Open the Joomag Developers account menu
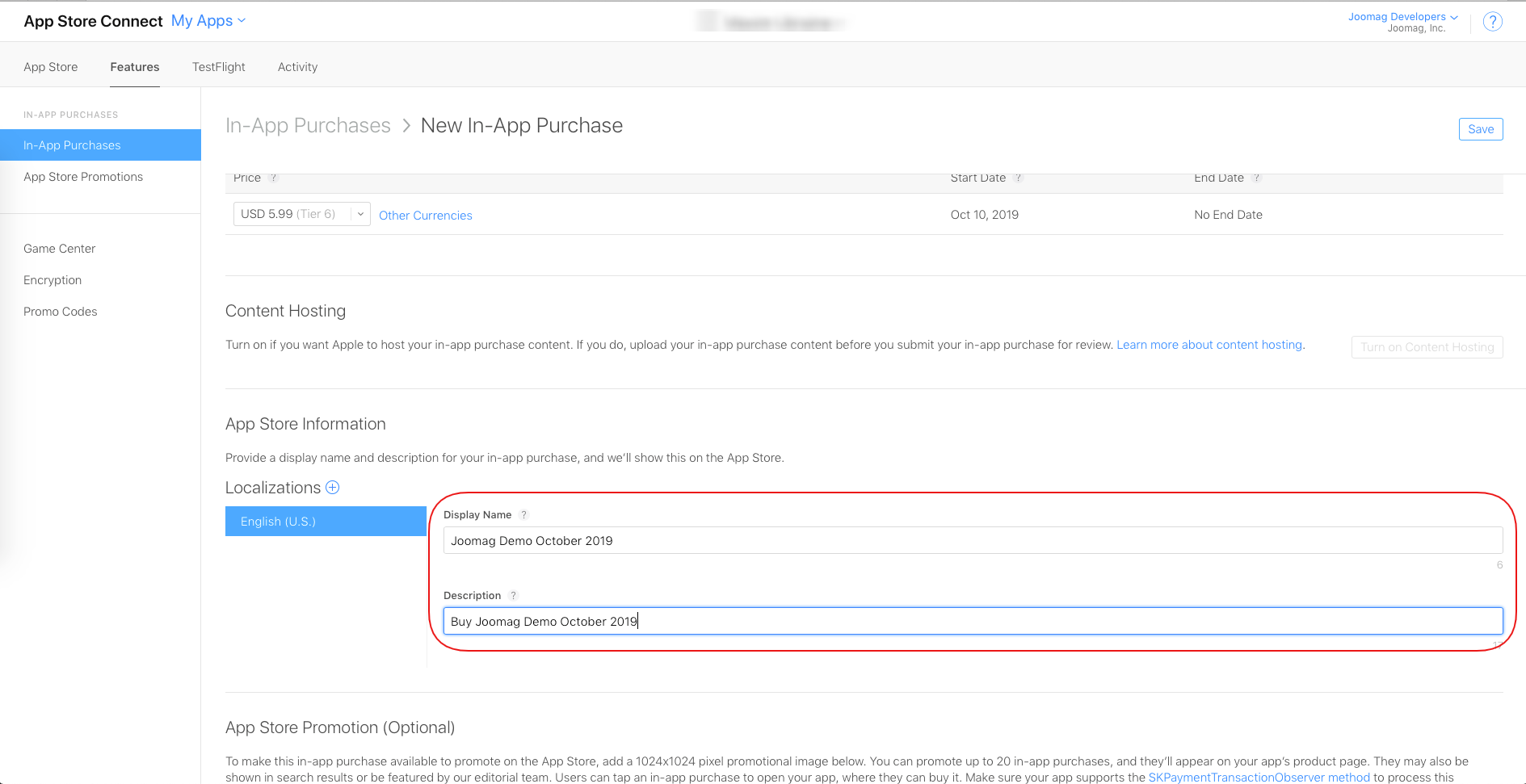Image resolution: width=1526 pixels, height=784 pixels. [1402, 17]
